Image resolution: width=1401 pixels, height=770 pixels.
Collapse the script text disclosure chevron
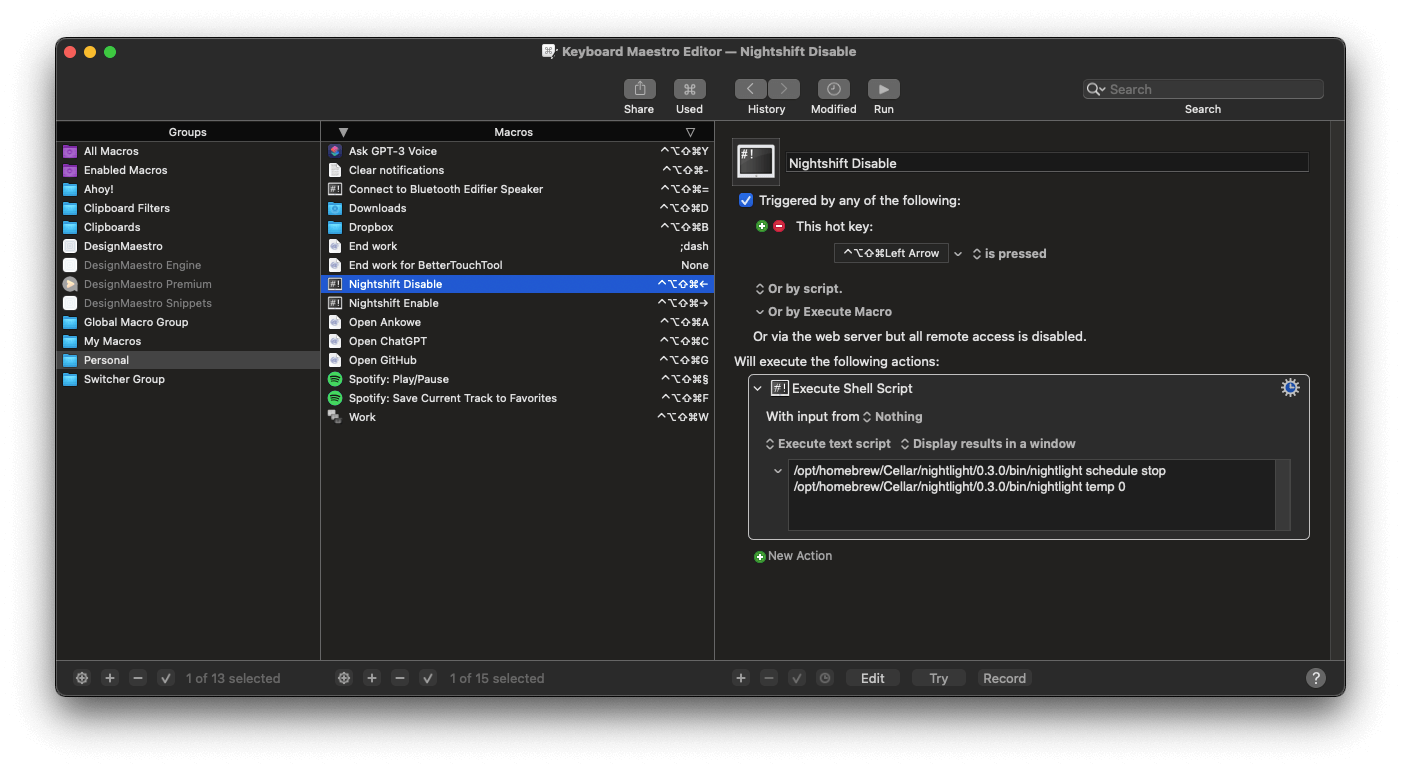778,470
